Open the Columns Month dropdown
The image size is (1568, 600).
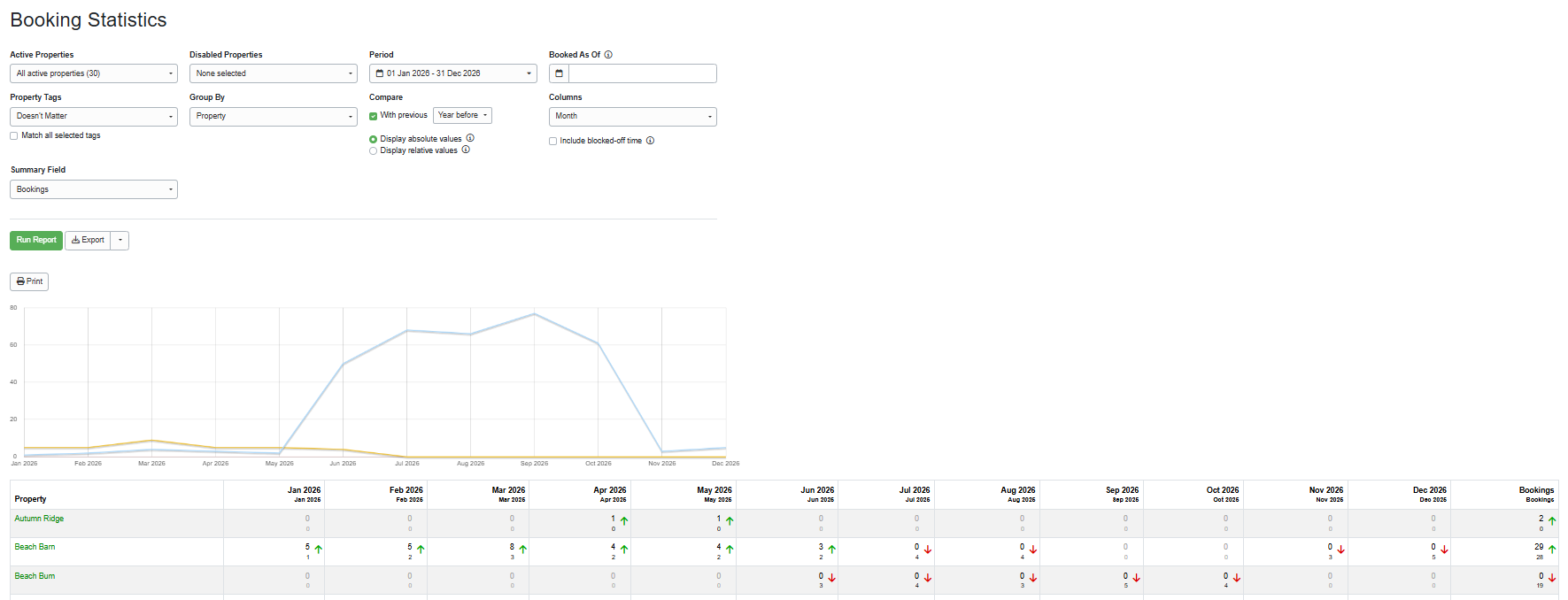coord(633,116)
